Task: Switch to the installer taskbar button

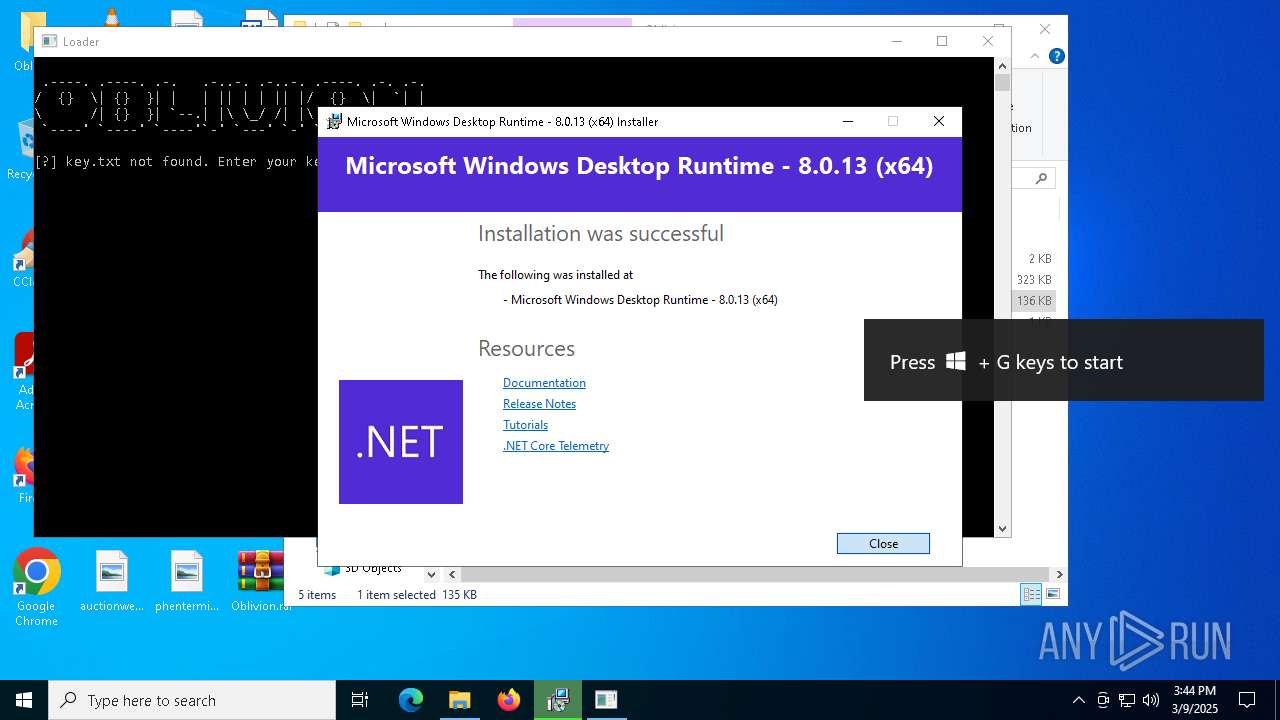Action: [557, 700]
